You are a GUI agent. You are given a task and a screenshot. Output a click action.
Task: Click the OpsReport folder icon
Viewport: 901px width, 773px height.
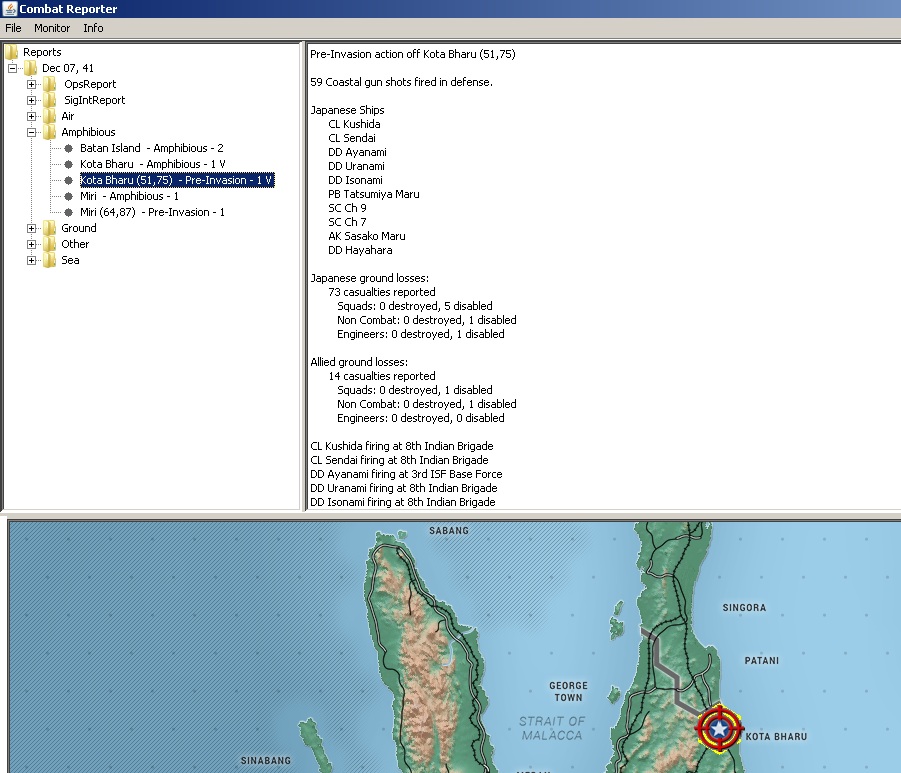coord(50,84)
